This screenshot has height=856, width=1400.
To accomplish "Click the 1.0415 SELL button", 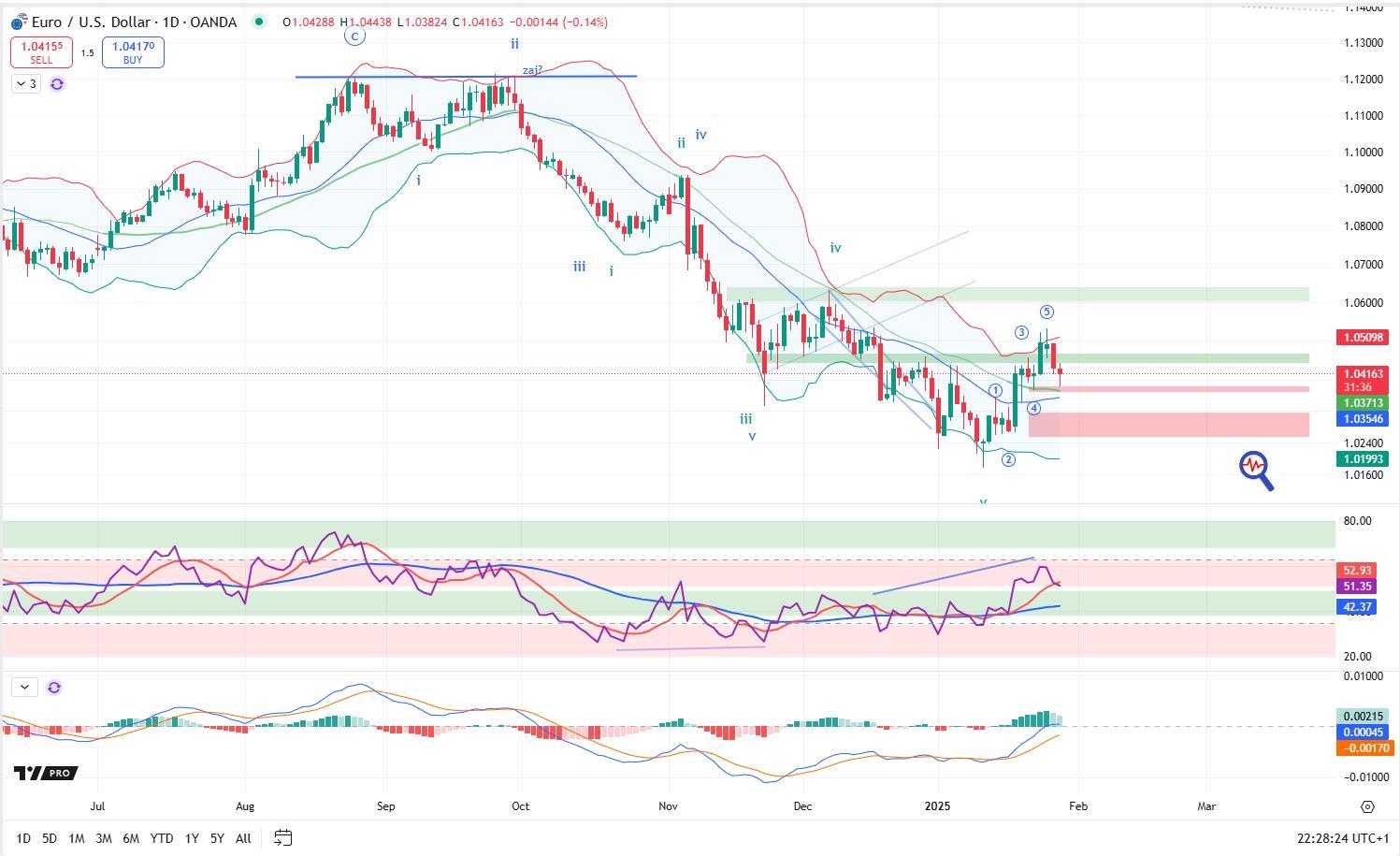I will (41, 52).
